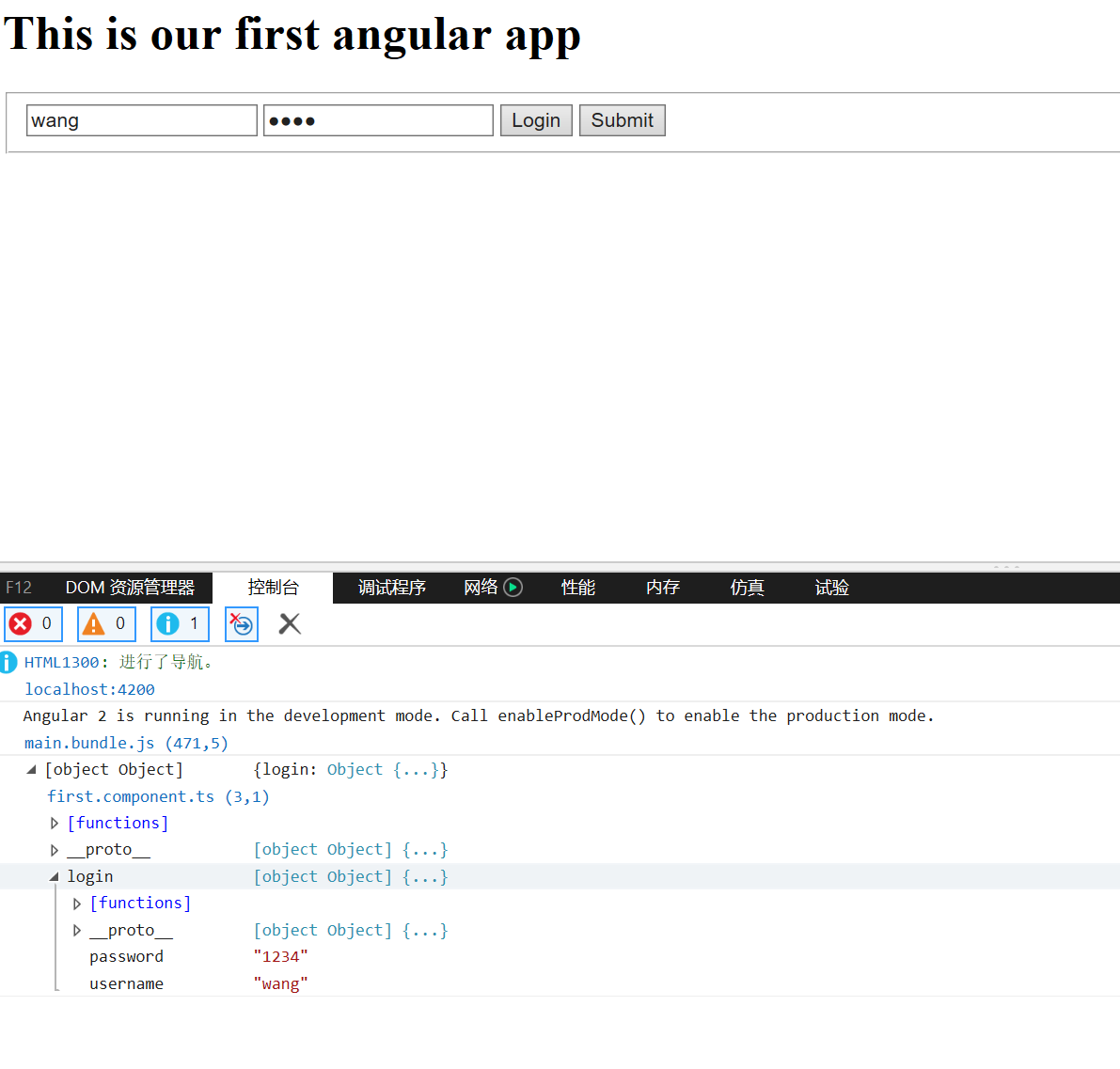
Task: Click the username property name
Action: (126, 984)
